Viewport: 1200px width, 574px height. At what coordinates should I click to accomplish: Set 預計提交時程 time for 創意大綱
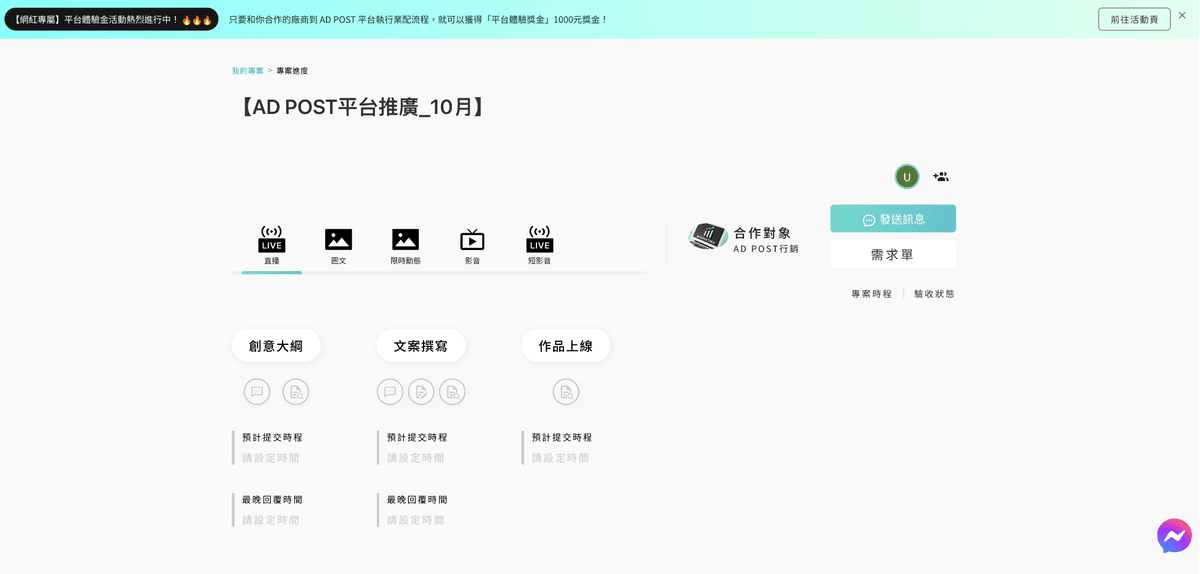point(271,458)
